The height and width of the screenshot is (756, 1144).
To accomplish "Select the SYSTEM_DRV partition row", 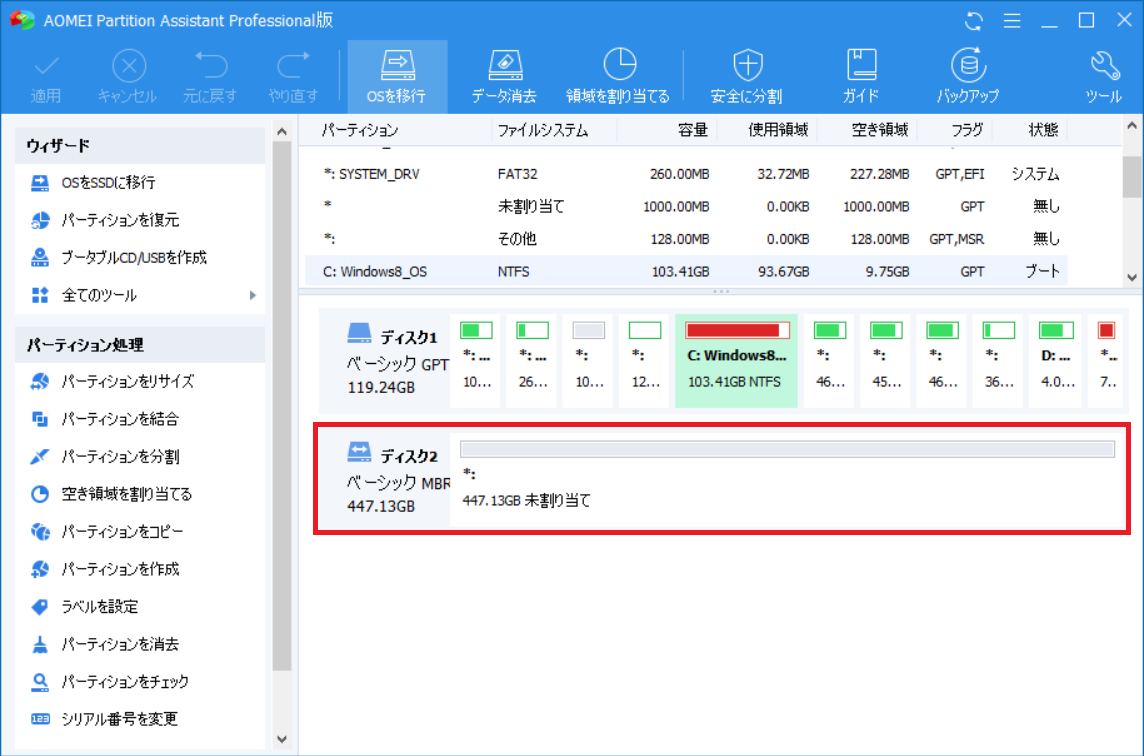I will point(687,174).
